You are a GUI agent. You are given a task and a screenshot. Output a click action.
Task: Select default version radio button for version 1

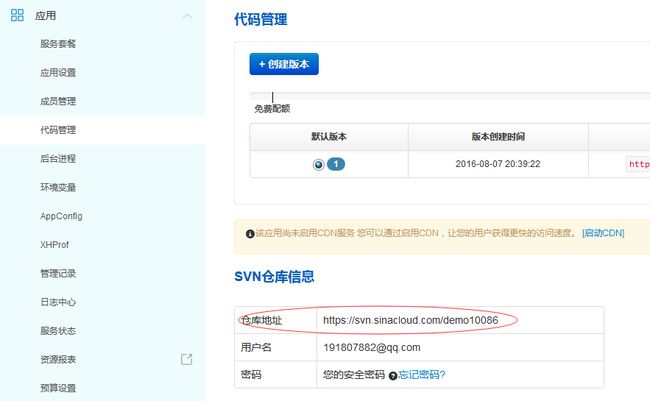318,165
